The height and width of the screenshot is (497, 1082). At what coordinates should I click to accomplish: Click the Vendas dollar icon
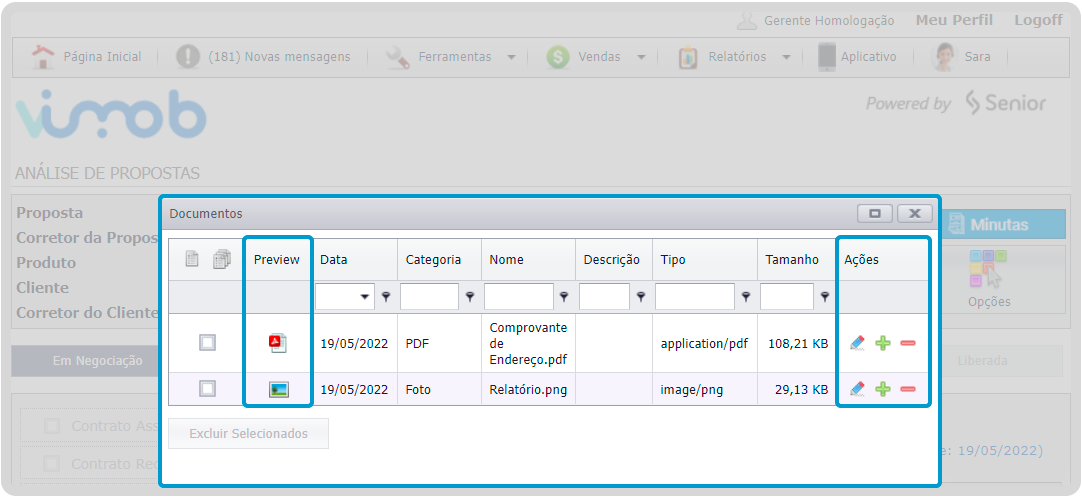tap(558, 57)
